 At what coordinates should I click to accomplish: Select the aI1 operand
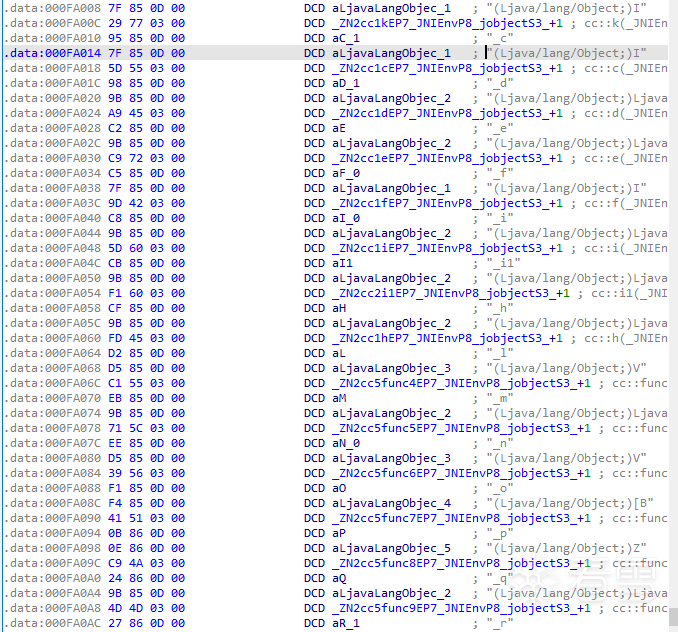(342, 263)
